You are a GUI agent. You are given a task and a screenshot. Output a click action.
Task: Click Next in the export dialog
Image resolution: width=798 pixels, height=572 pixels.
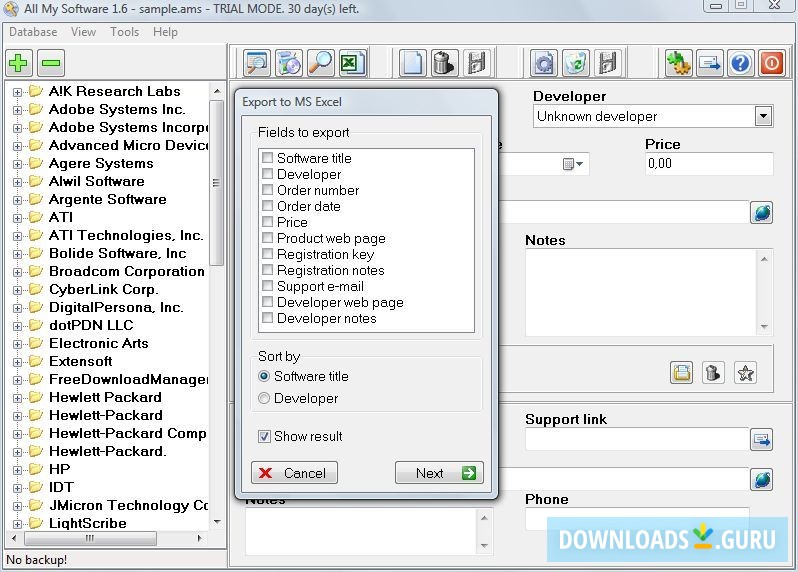(439, 473)
